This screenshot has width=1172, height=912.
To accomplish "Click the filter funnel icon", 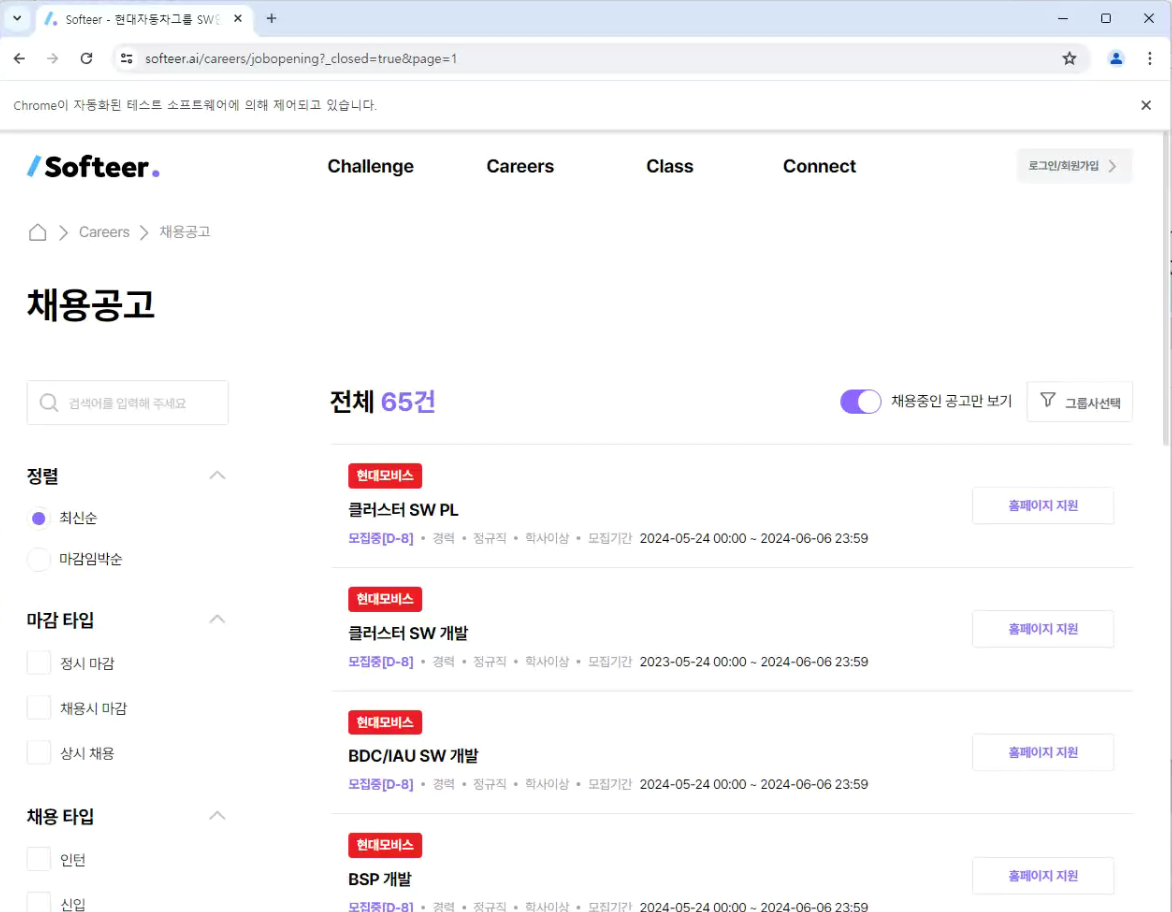I will tap(1048, 400).
